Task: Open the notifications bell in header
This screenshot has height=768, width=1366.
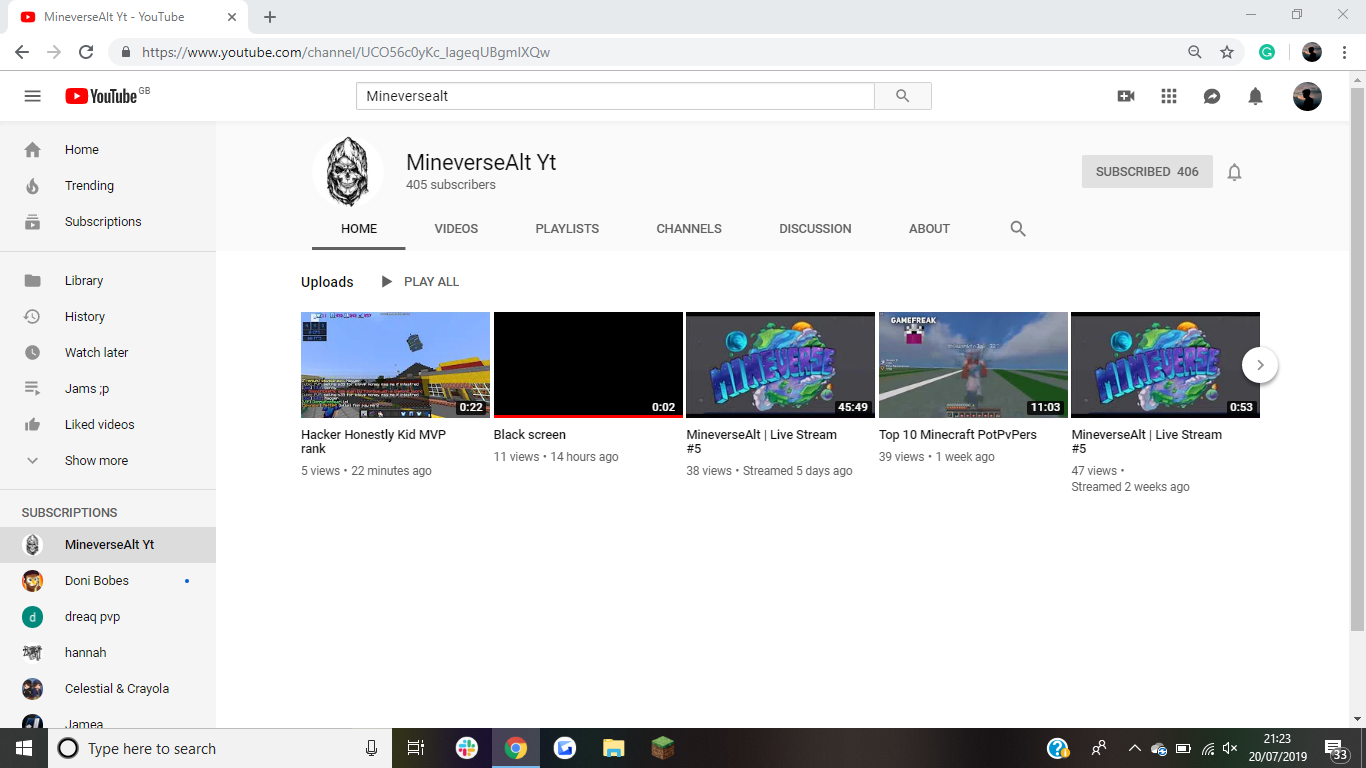Action: [x=1255, y=96]
